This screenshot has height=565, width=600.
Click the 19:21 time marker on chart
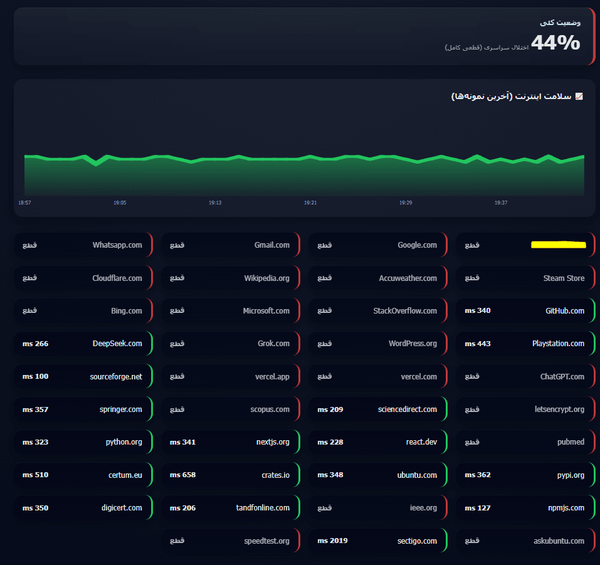310,203
